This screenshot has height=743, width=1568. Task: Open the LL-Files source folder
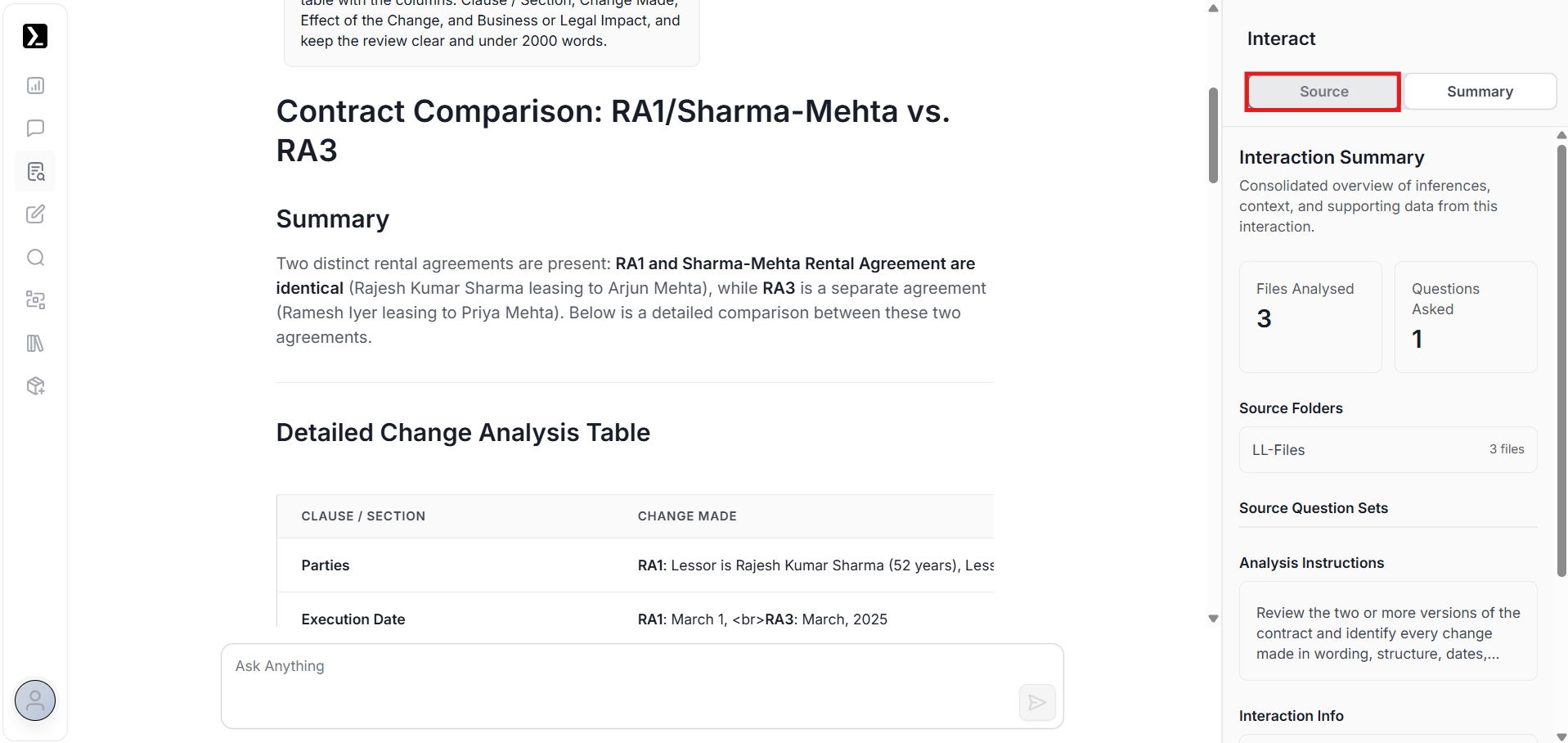coord(1387,450)
